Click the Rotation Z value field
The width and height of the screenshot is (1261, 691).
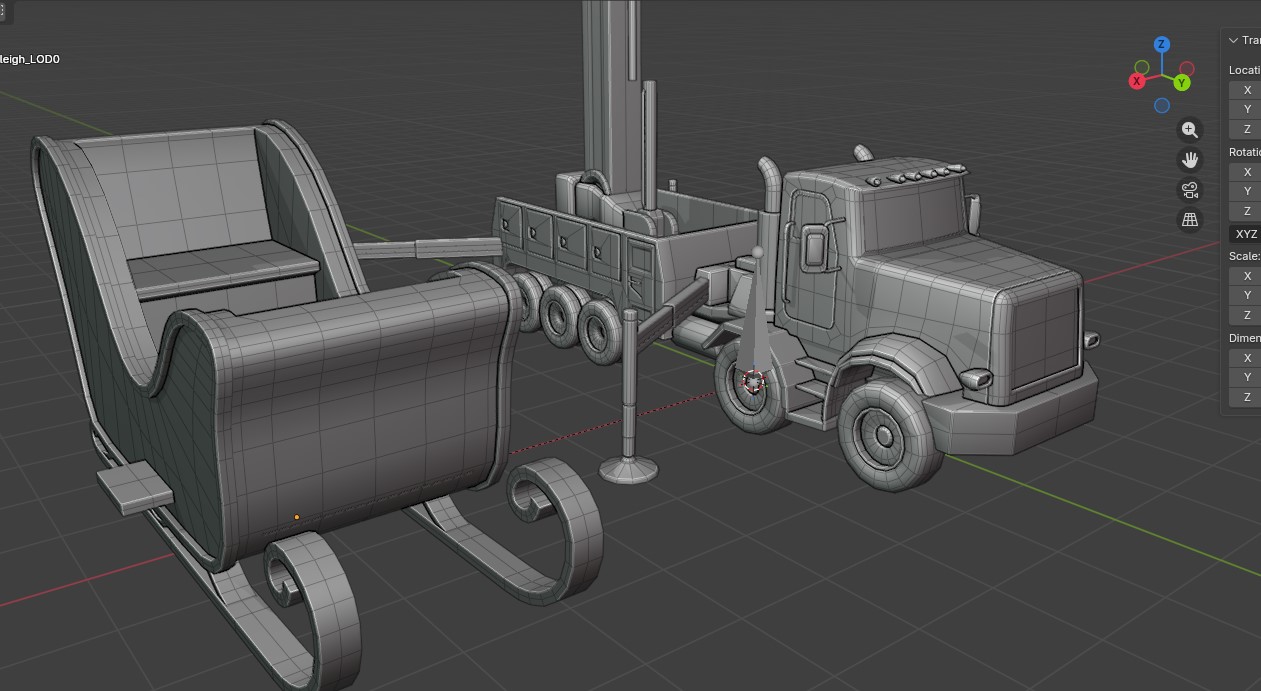(1250, 211)
